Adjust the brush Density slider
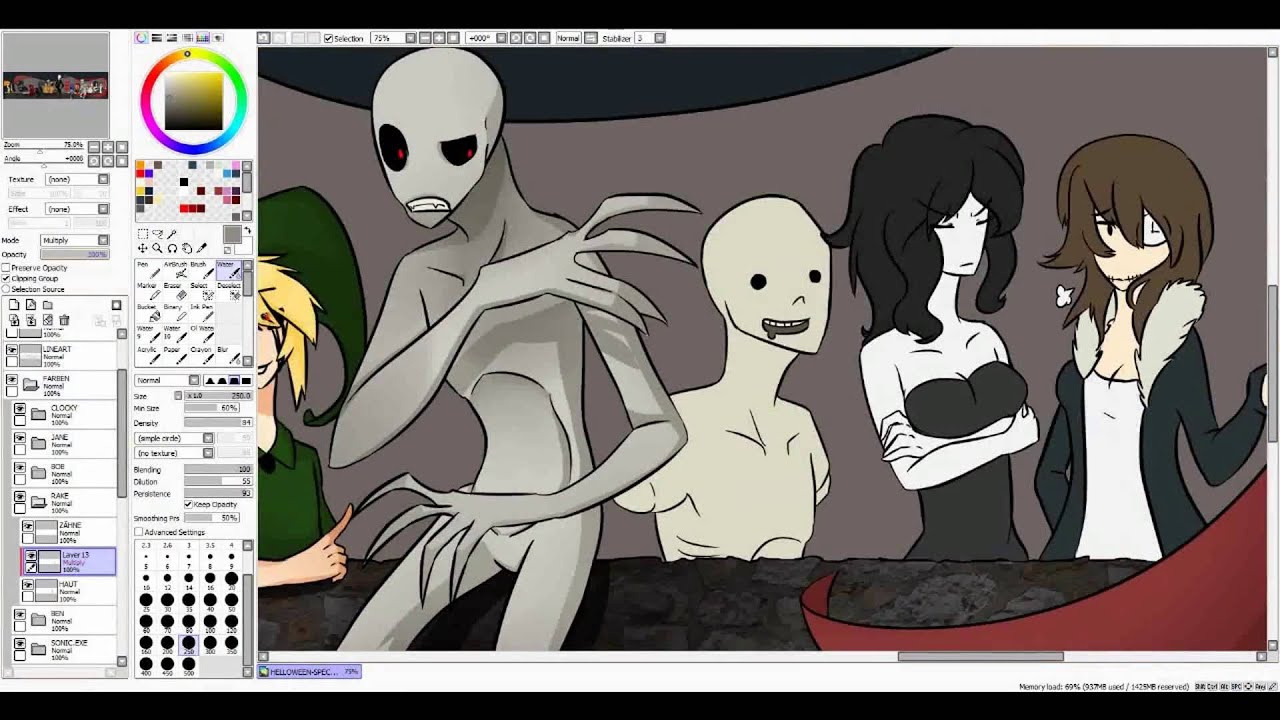The width and height of the screenshot is (1280, 720). coord(218,423)
